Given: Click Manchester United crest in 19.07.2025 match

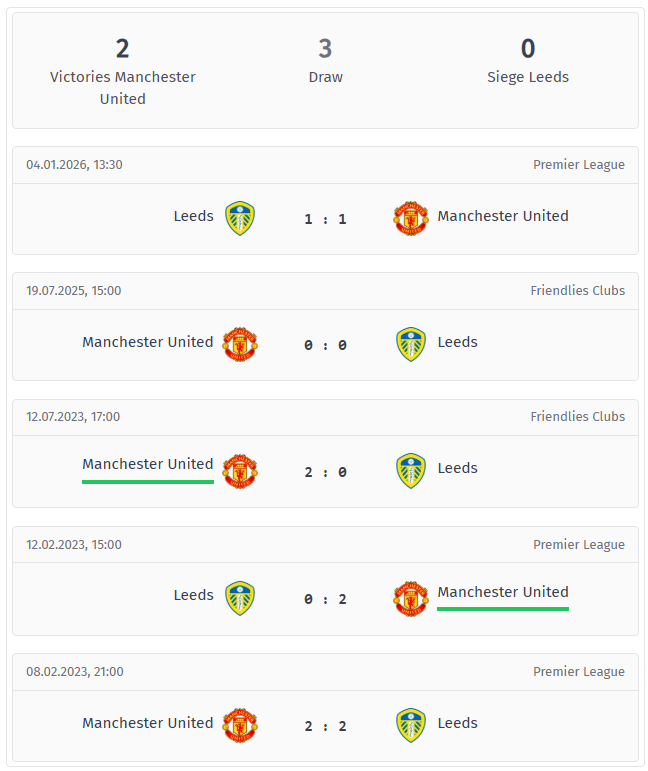Looking at the screenshot, I should [x=240, y=344].
